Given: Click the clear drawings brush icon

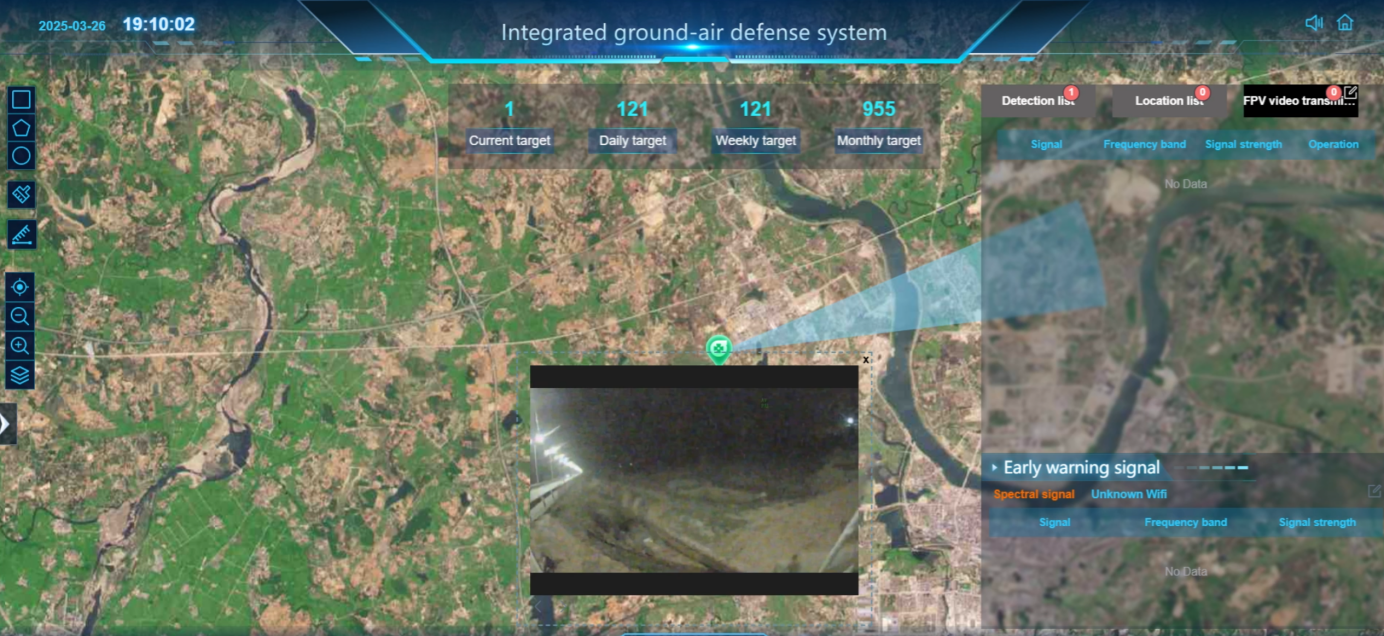Looking at the screenshot, I should click(21, 194).
